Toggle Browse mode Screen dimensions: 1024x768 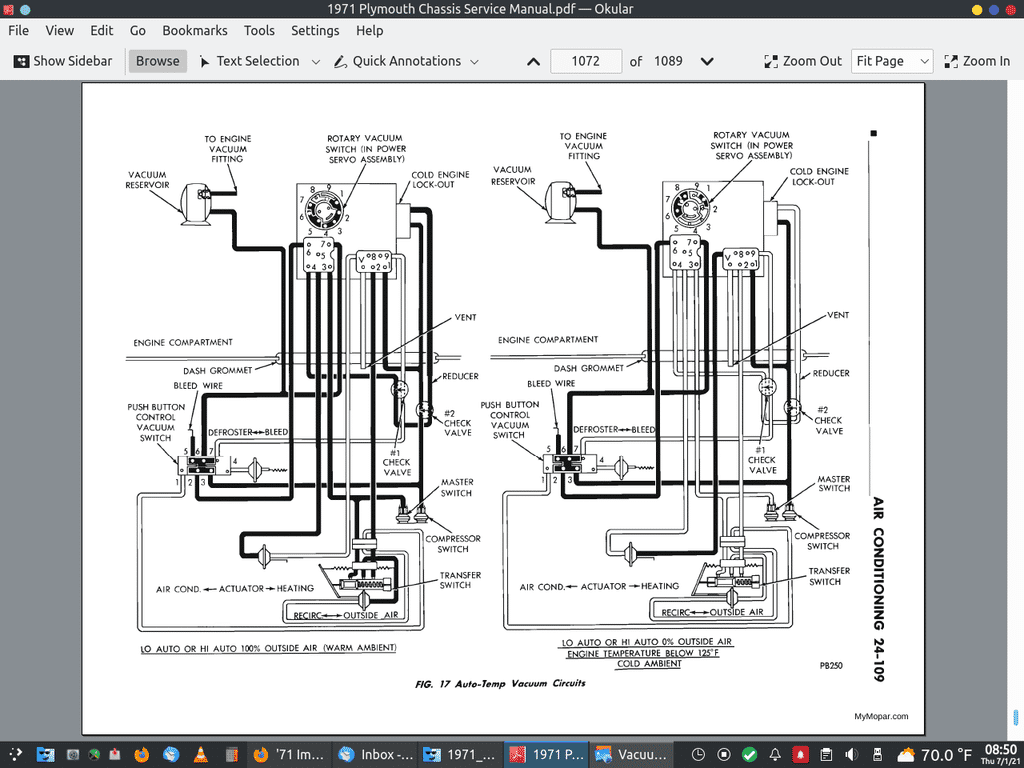click(157, 61)
